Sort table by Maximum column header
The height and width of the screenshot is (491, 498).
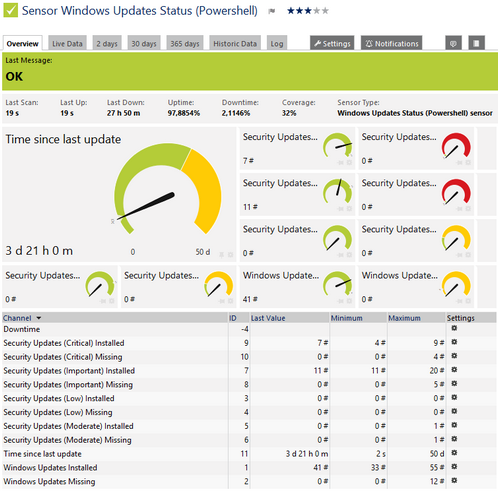[404, 318]
